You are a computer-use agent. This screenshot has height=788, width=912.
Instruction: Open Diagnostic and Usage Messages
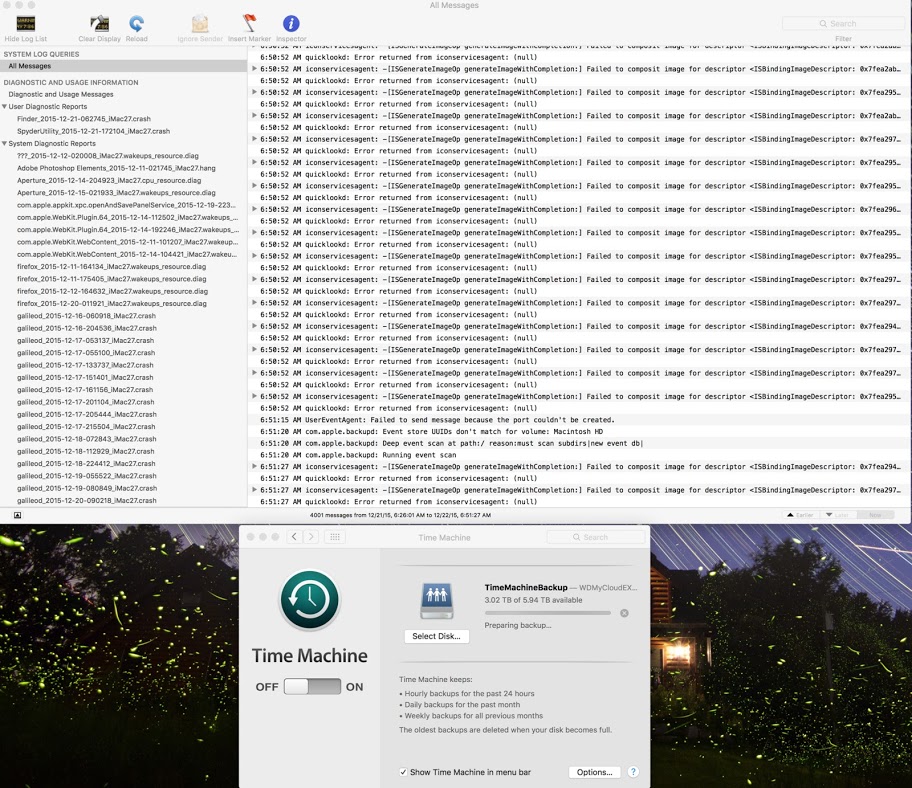click(x=61, y=94)
